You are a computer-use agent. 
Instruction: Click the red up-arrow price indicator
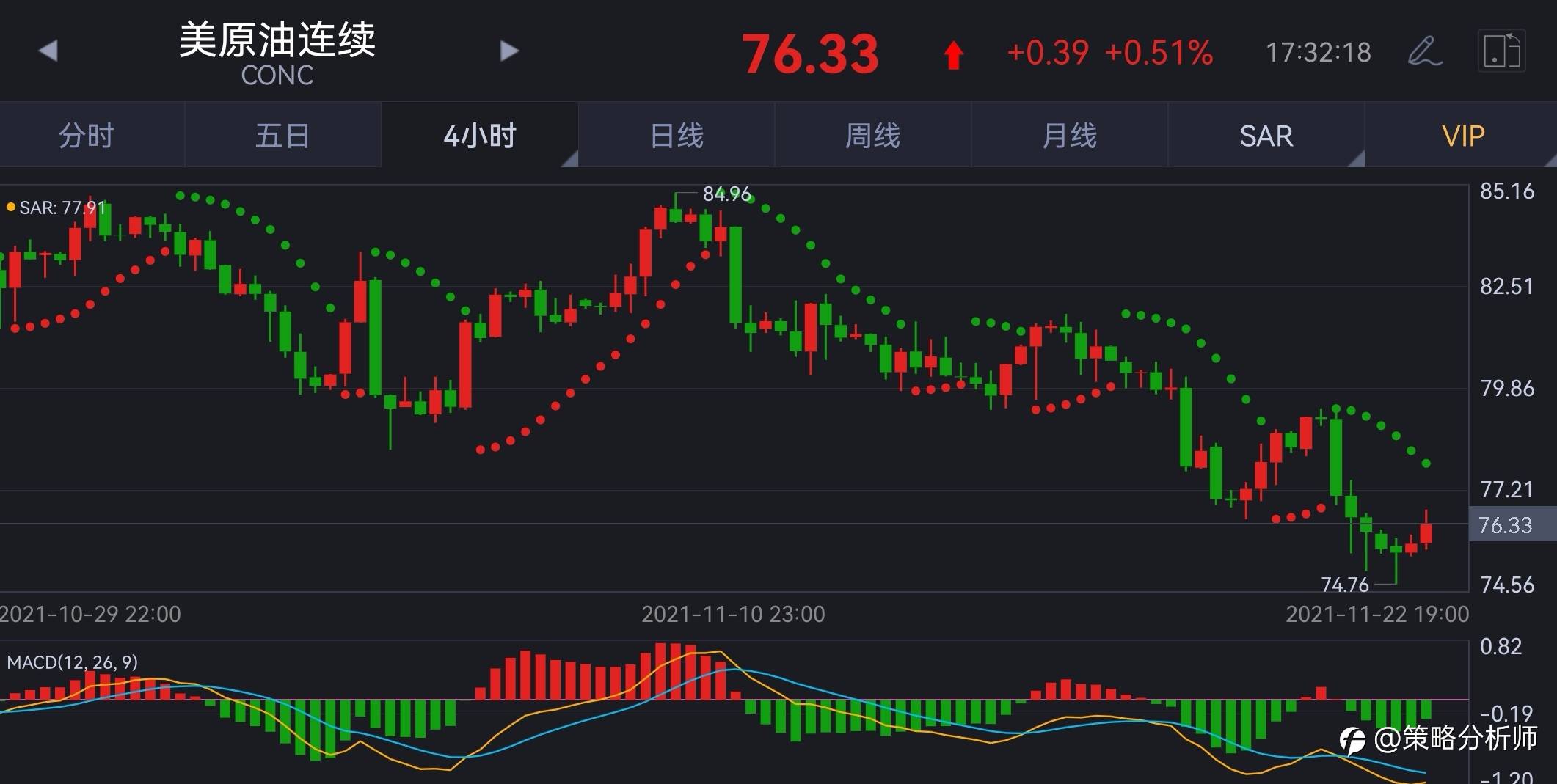(x=953, y=54)
